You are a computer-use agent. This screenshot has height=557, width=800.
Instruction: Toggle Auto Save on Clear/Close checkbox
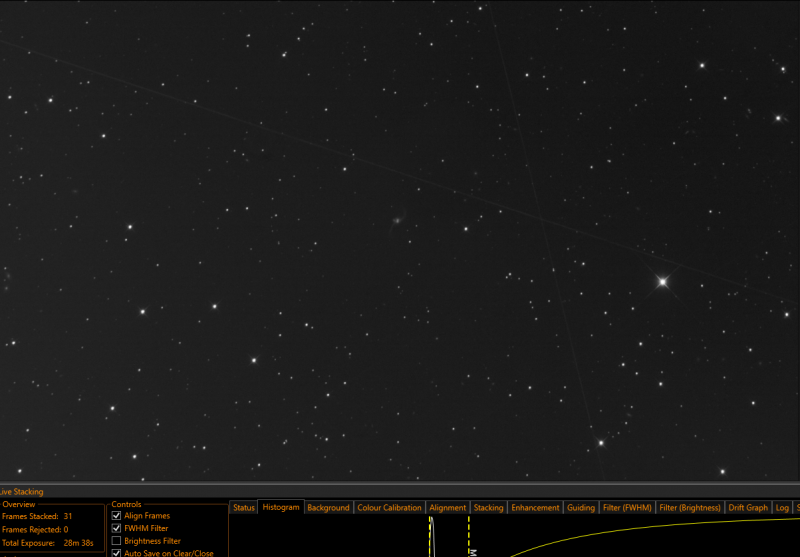(116, 553)
